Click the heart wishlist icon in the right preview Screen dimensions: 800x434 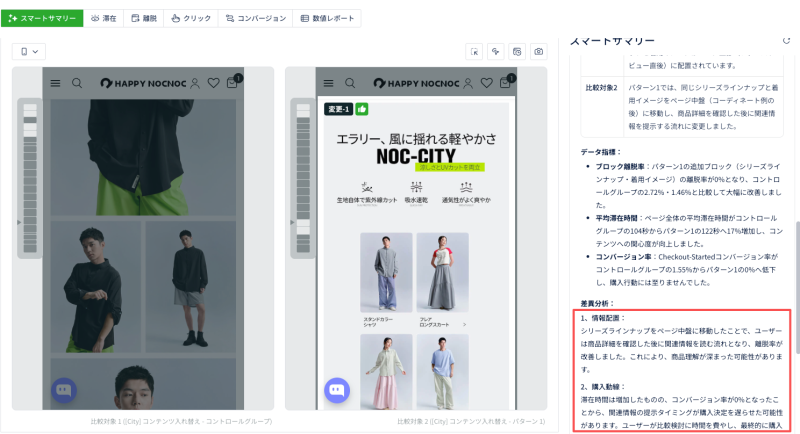click(487, 83)
